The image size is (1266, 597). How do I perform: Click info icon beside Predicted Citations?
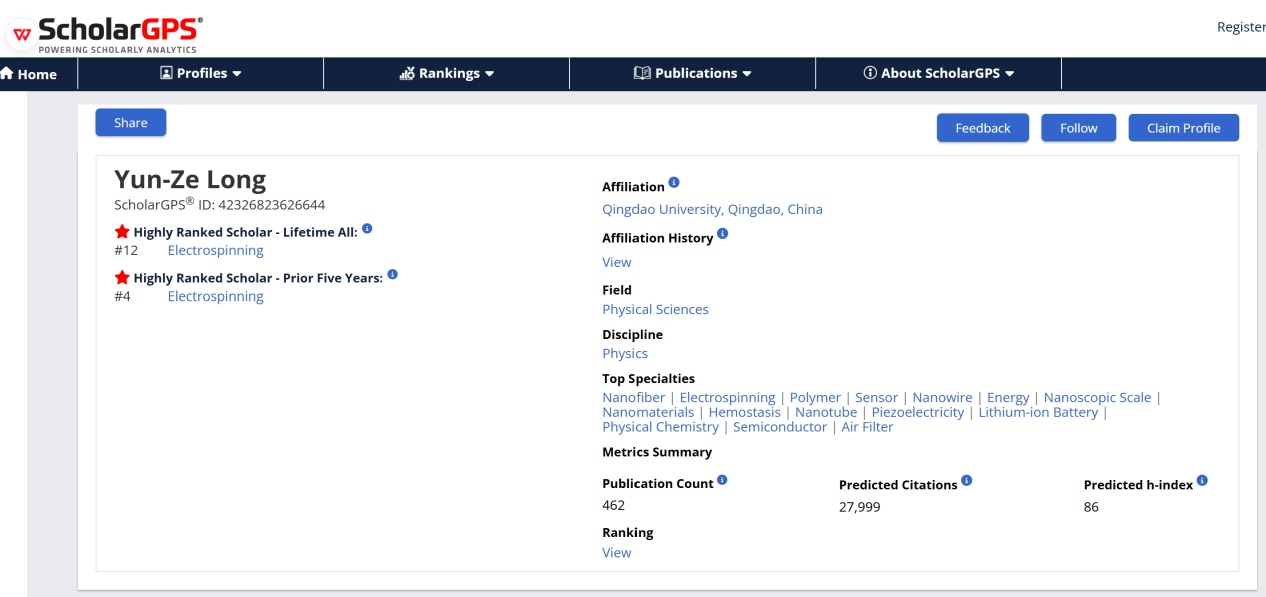pyautogui.click(x=967, y=481)
